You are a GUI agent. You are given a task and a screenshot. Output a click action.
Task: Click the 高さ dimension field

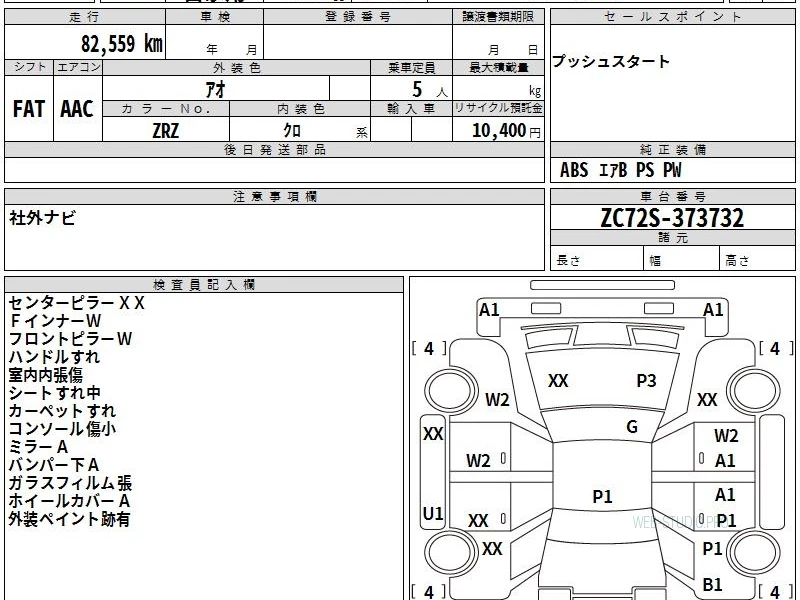757,259
